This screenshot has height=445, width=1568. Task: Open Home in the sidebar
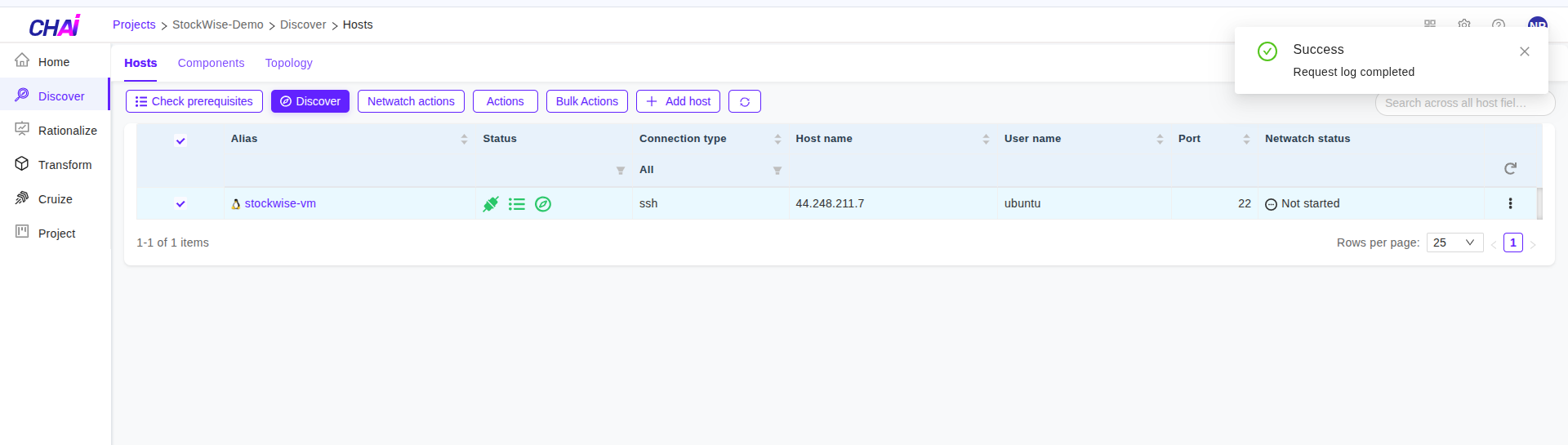[54, 62]
